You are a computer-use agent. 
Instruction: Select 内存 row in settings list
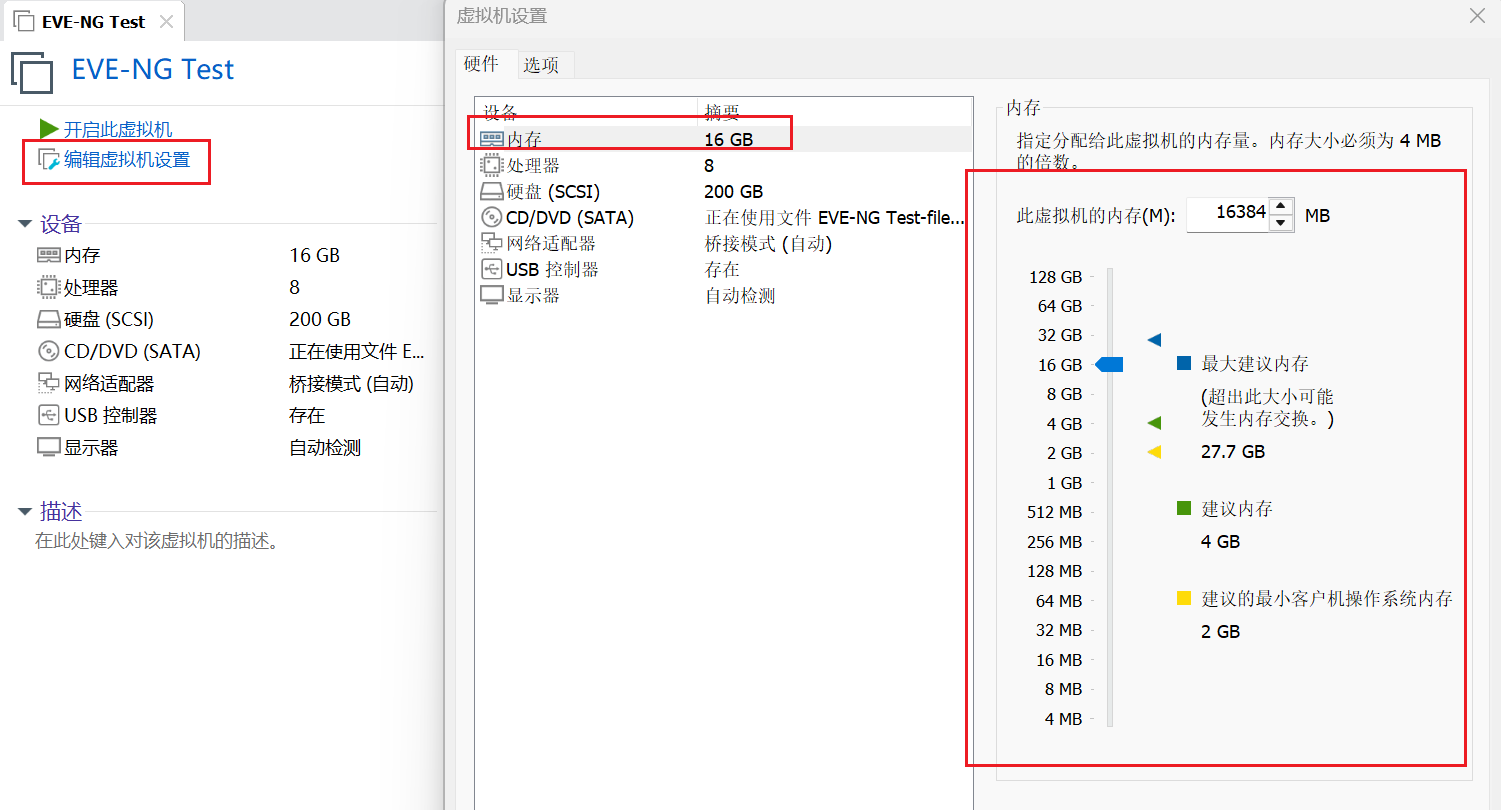pyautogui.click(x=723, y=139)
